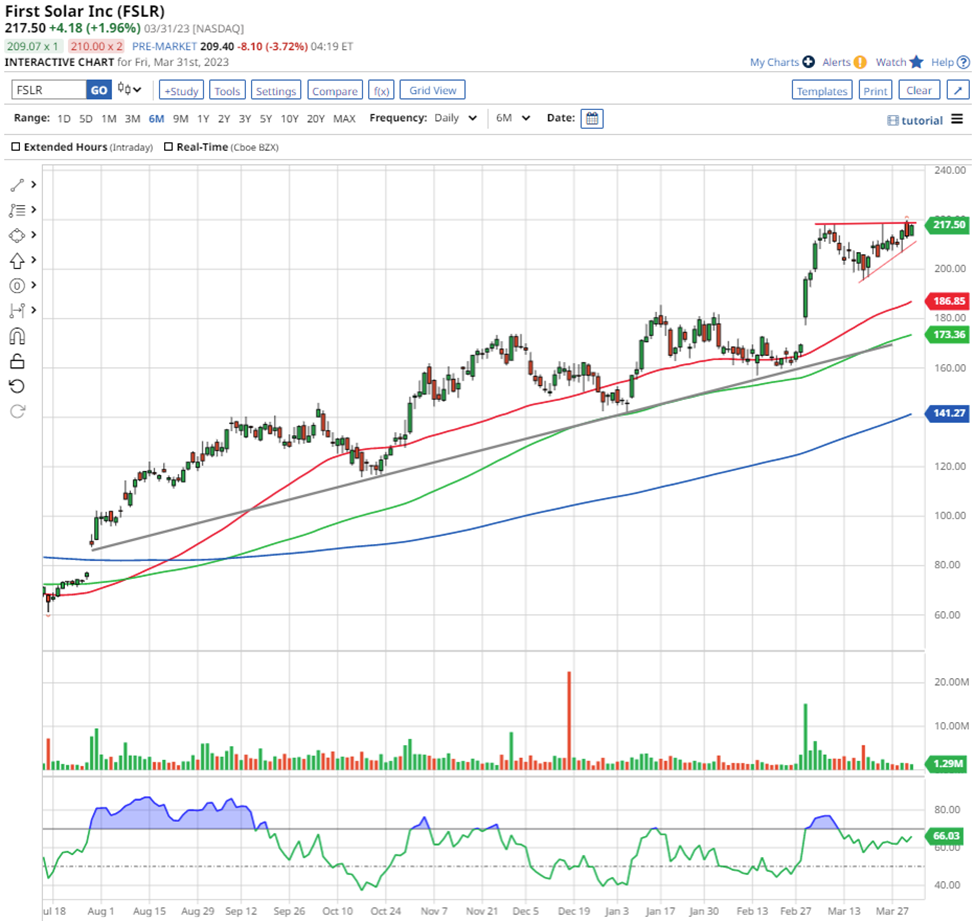Image resolution: width=975 pixels, height=921 pixels.
Task: Click the blue 141.27 moving average label
Action: click(x=947, y=413)
